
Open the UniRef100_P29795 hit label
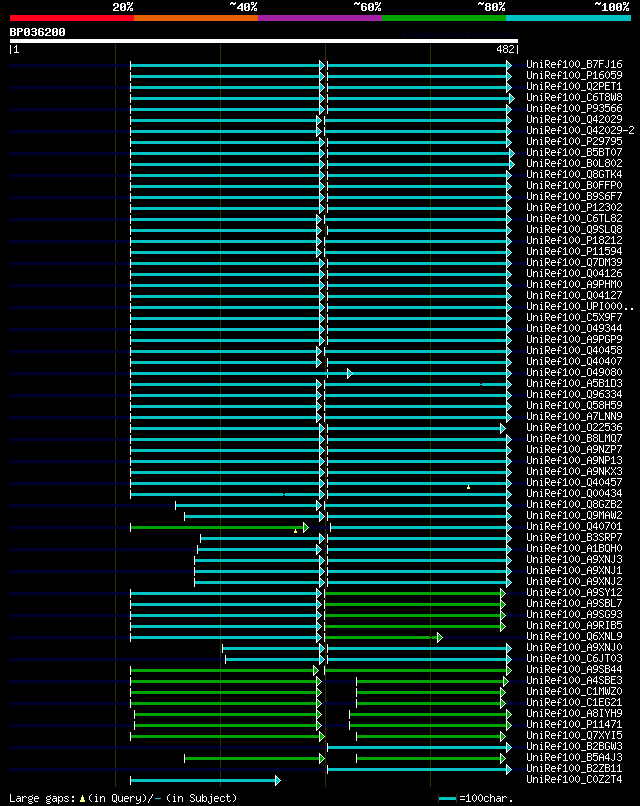(x=574, y=141)
